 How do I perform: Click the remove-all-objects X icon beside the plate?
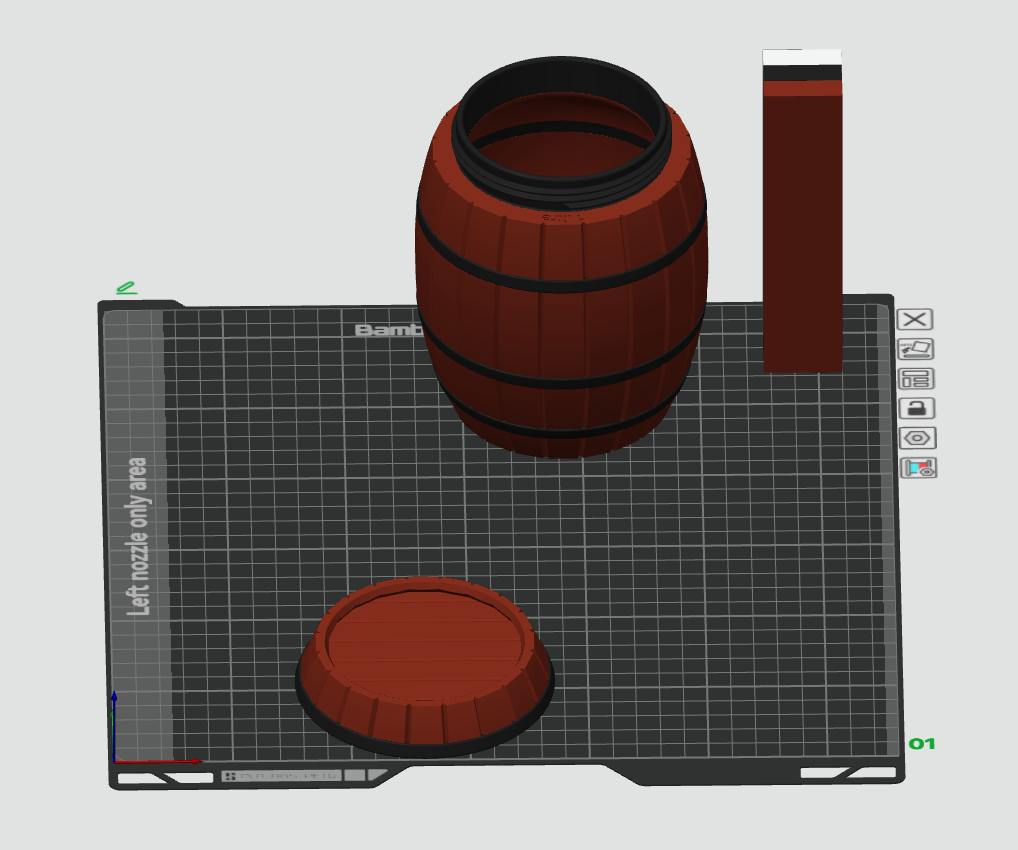pyautogui.click(x=915, y=319)
